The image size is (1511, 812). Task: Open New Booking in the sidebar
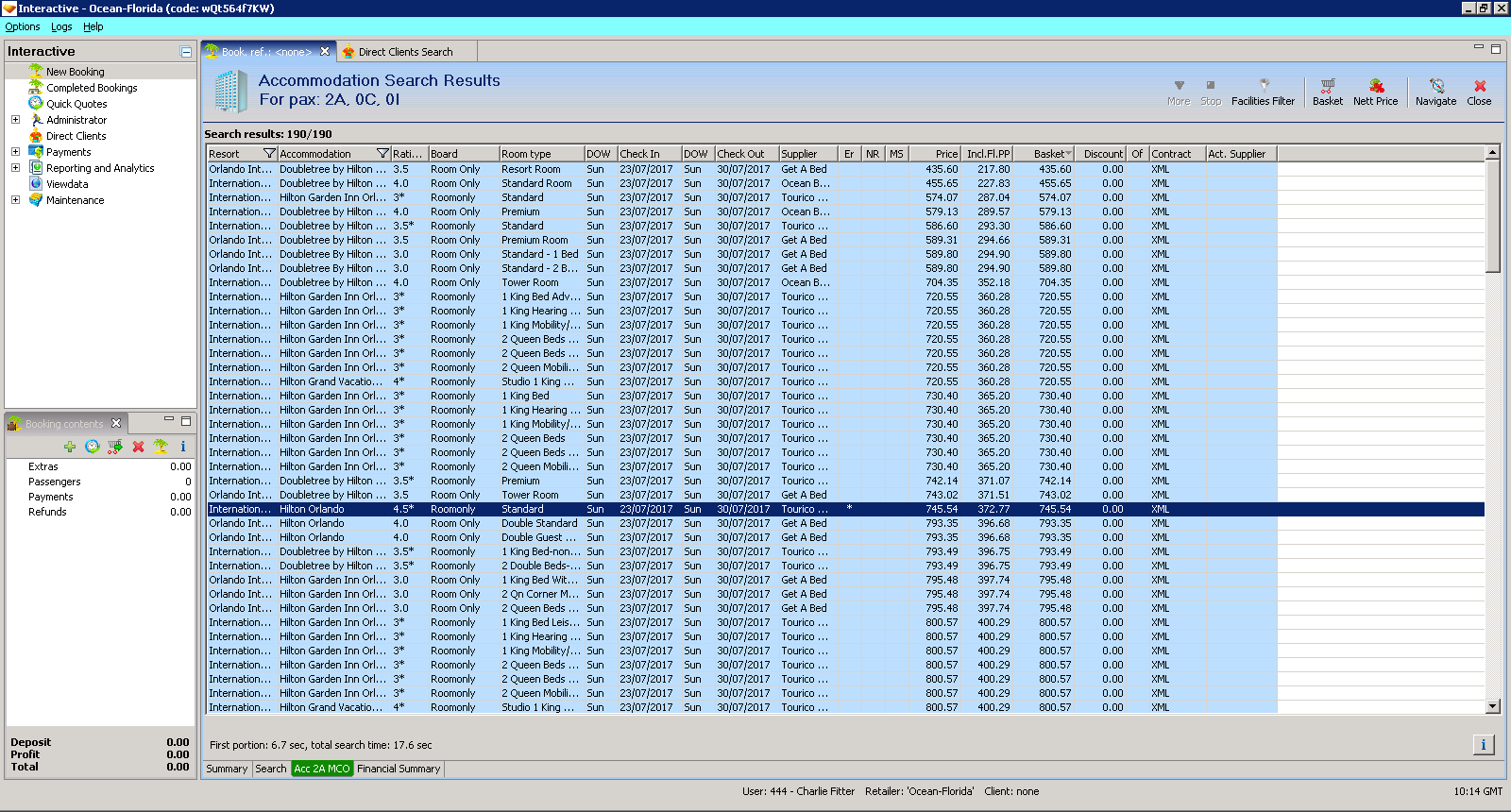76,72
